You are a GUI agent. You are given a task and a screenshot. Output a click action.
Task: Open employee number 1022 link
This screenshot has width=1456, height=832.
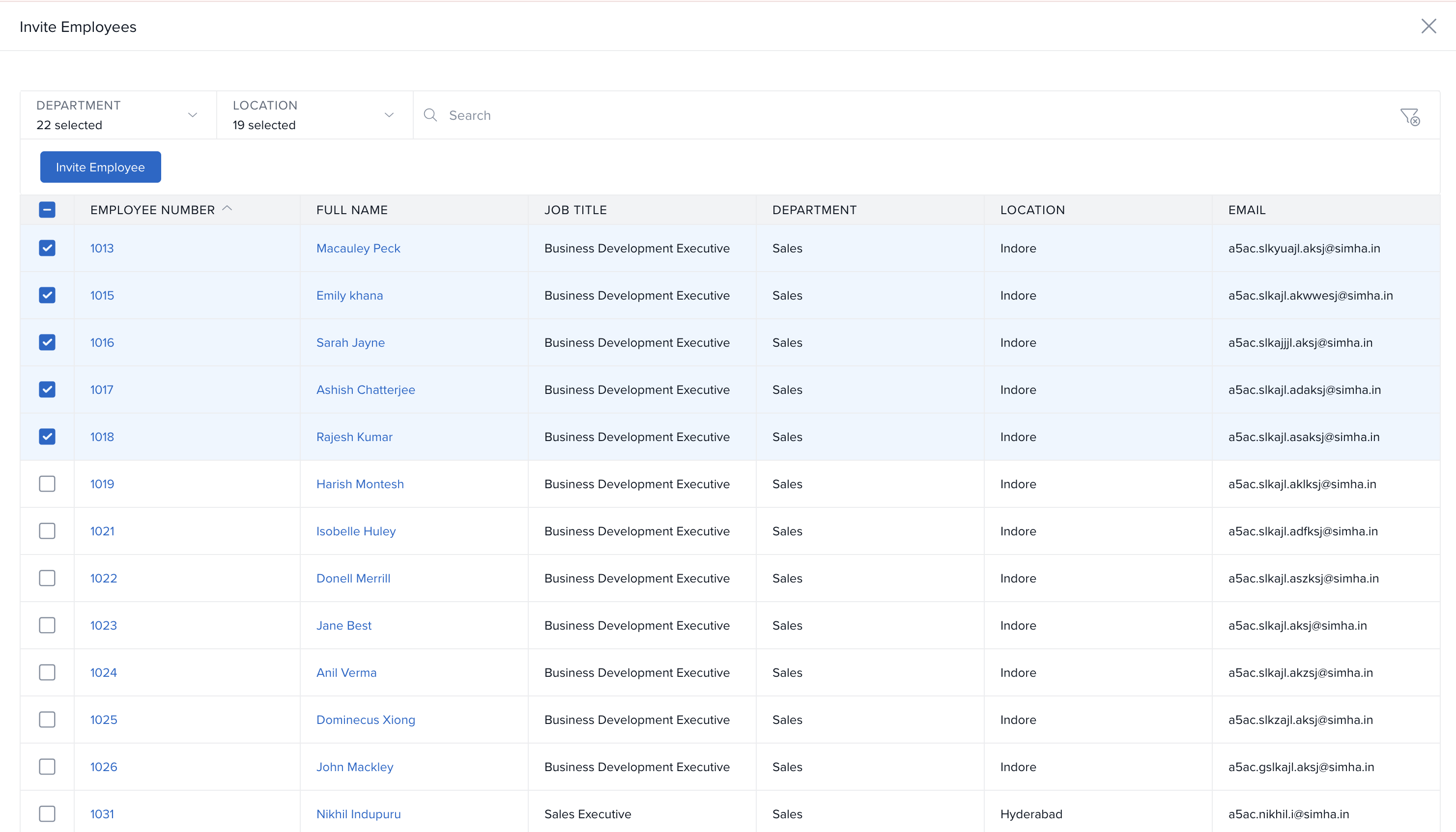(104, 578)
